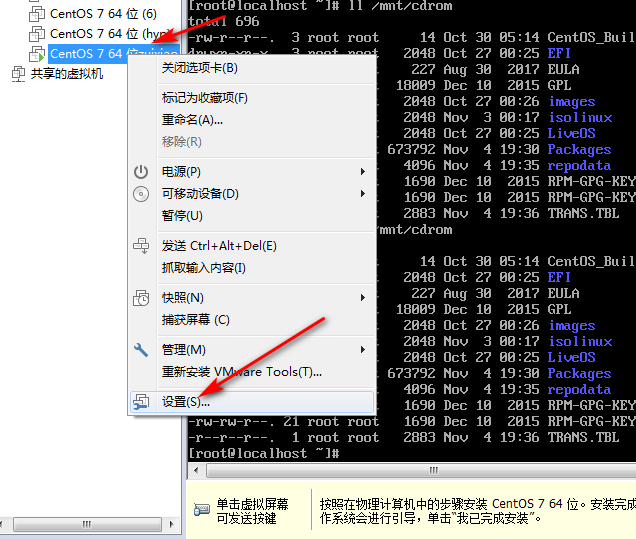Click the running VM icon of the selected CentOS entry
Viewport: 636px width, 539px height.
point(37,54)
